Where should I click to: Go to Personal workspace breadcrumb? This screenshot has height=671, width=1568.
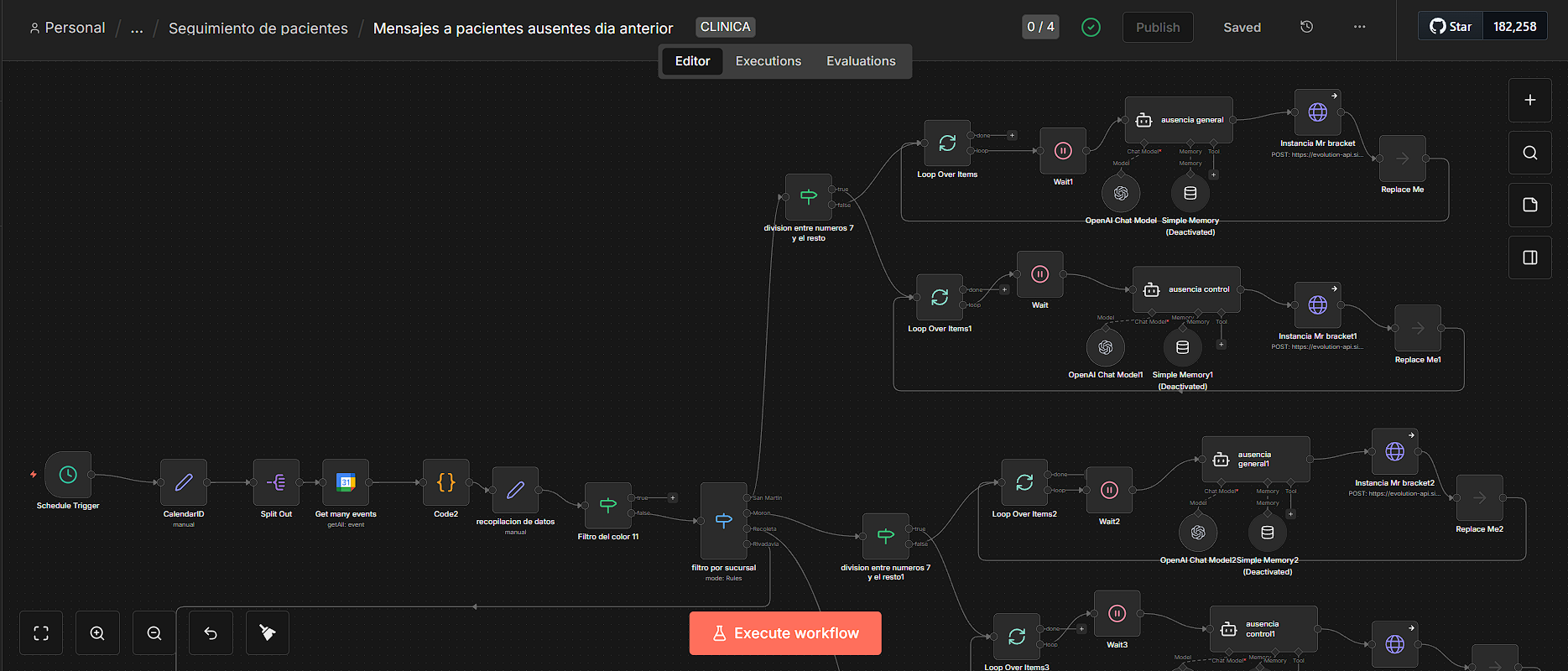pyautogui.click(x=67, y=28)
